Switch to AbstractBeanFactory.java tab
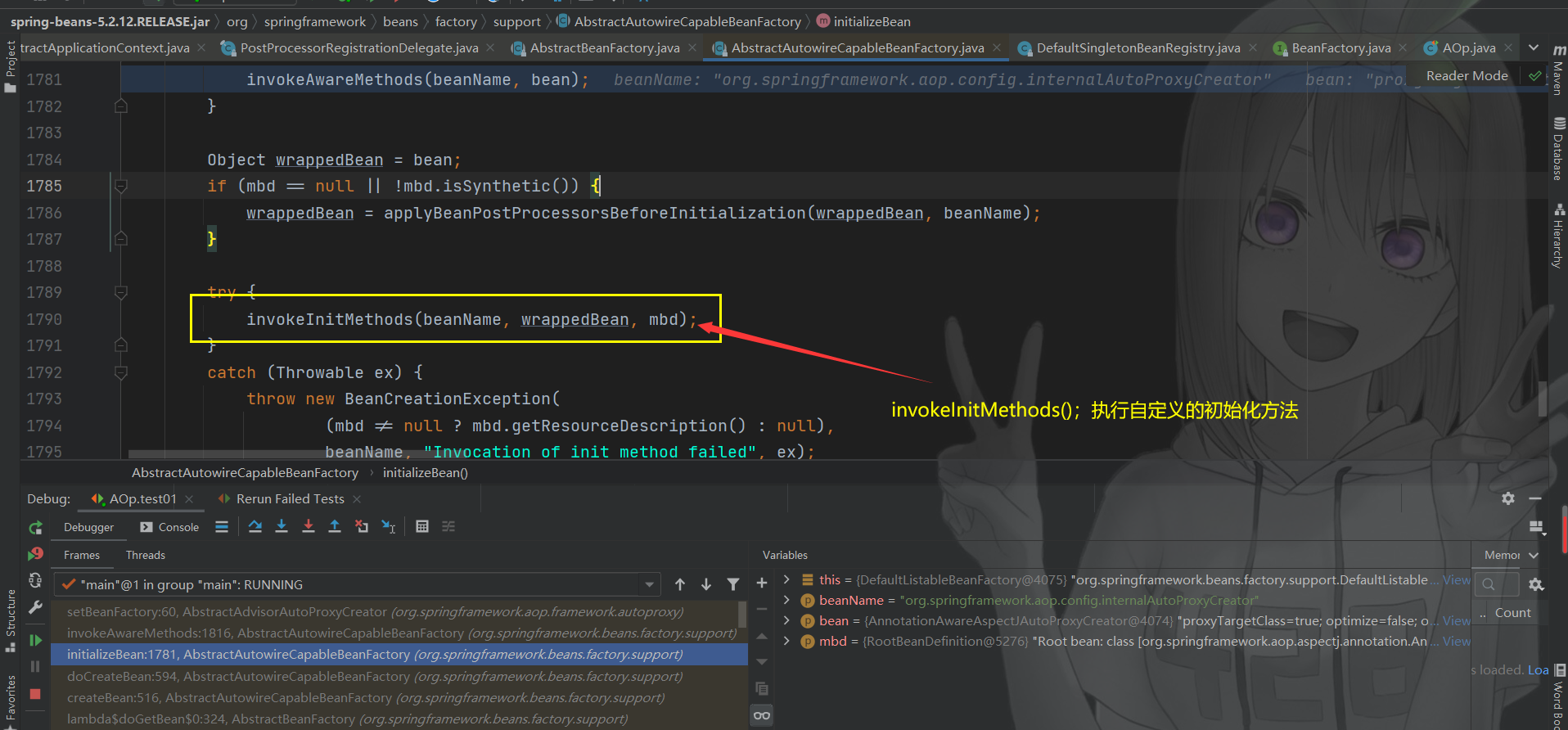1568x730 pixels. click(605, 47)
